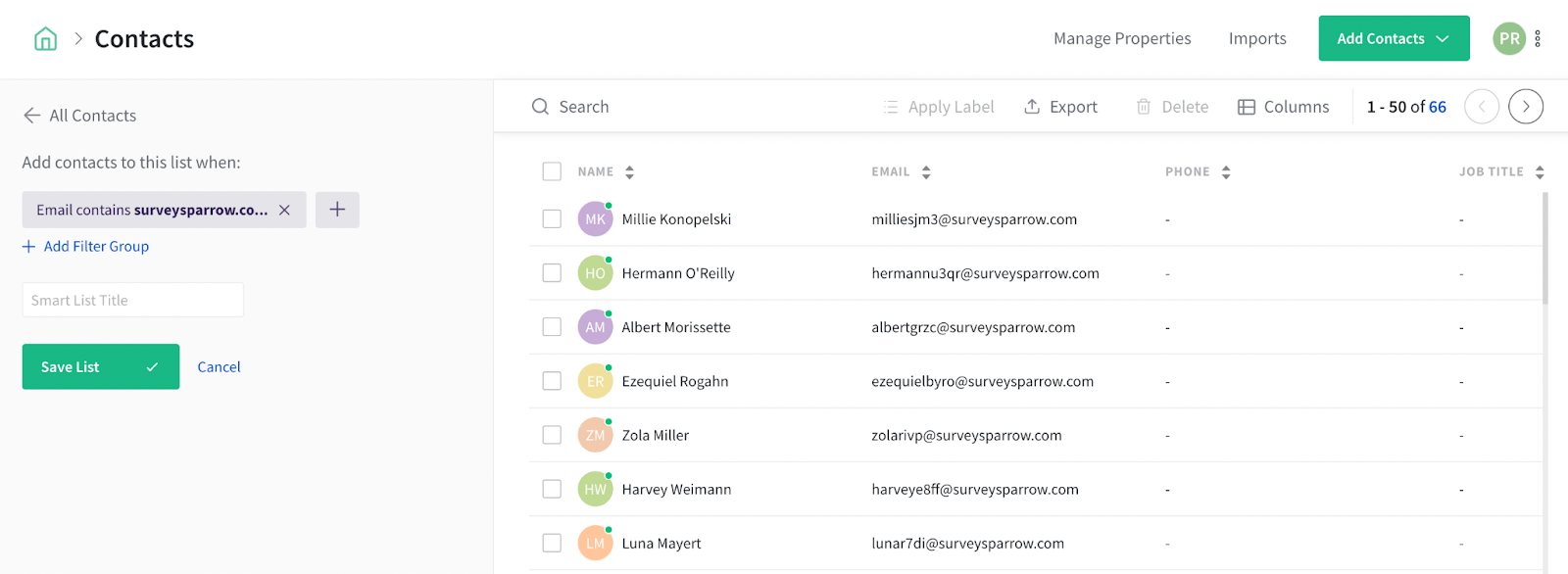Click email lunar7di@surveysparrow.com
The height and width of the screenshot is (574, 1568).
[967, 543]
